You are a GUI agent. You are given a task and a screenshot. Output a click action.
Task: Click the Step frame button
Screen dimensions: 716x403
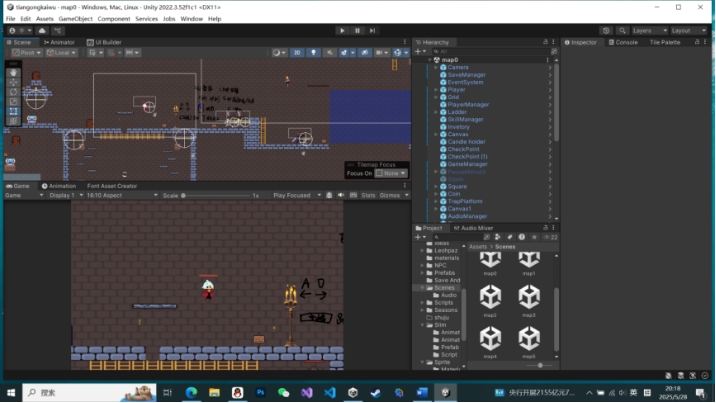coord(374,31)
